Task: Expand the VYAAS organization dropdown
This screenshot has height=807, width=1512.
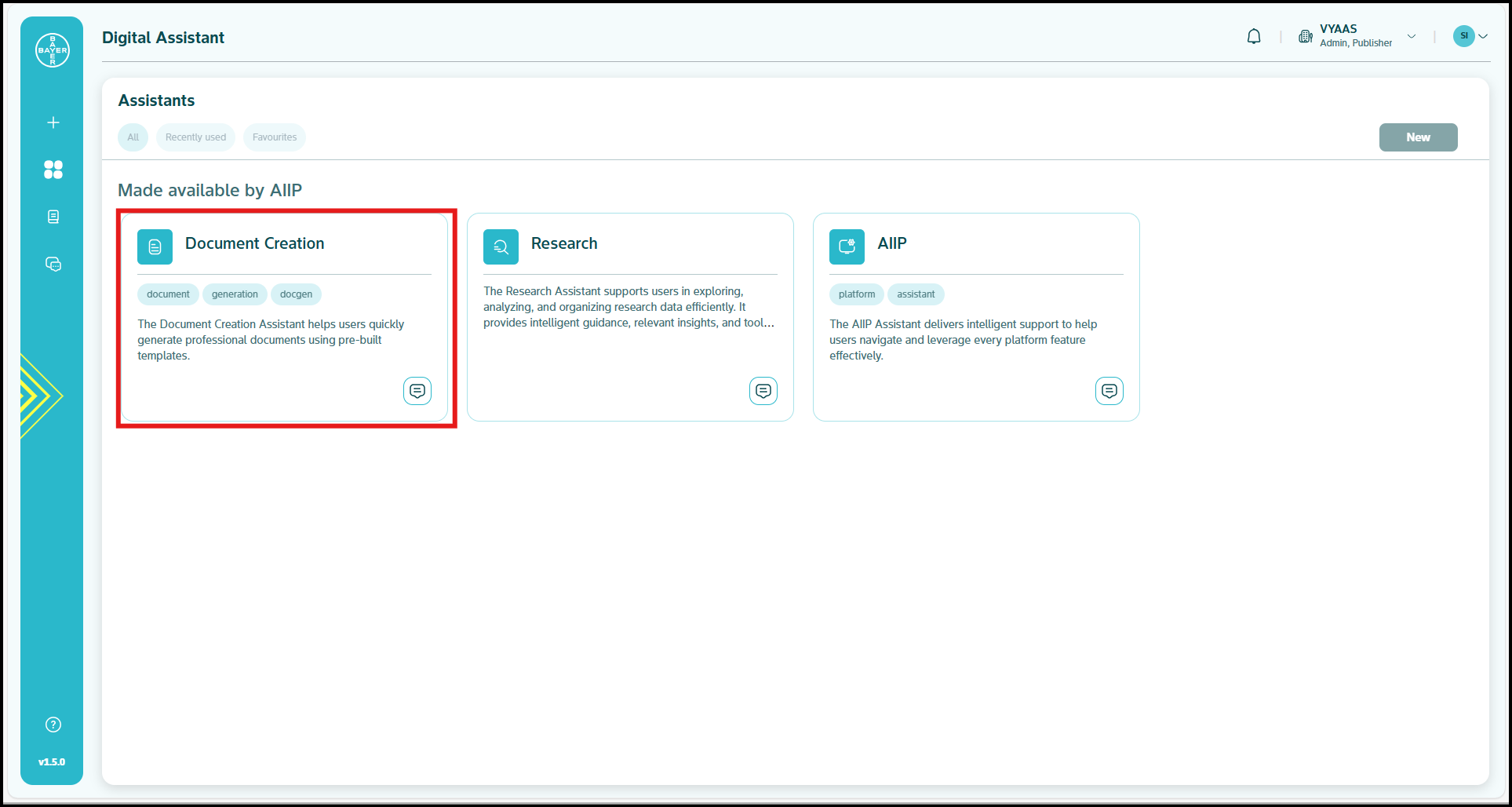Action: point(1412,36)
